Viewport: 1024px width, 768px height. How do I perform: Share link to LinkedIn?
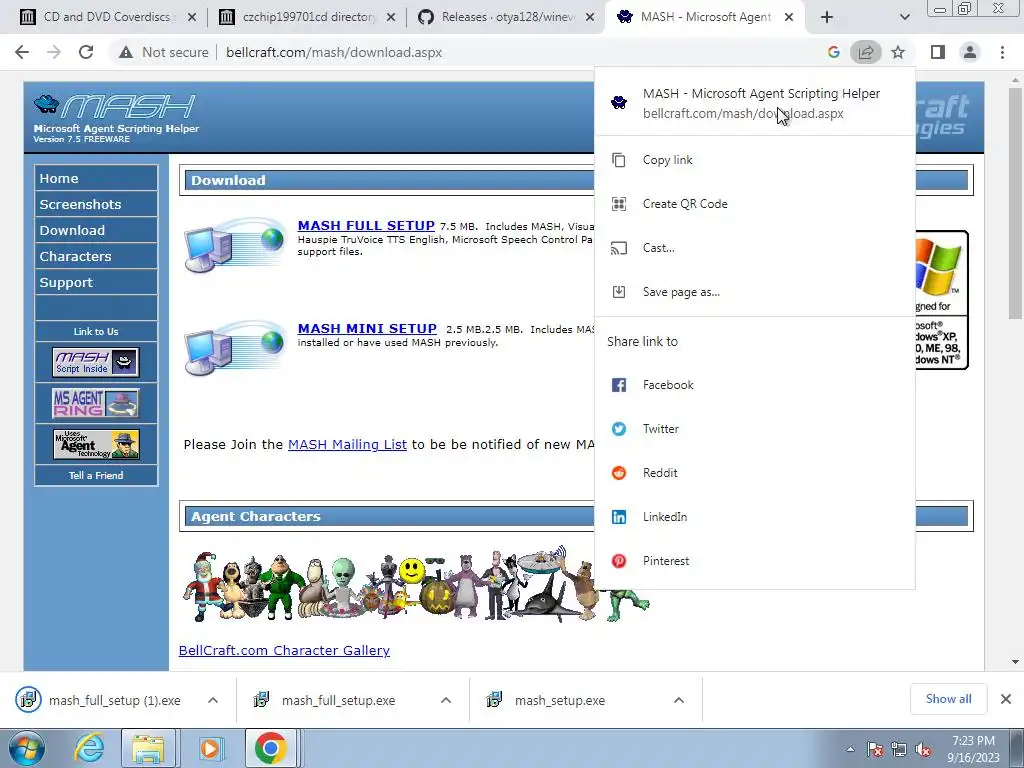pos(755,517)
